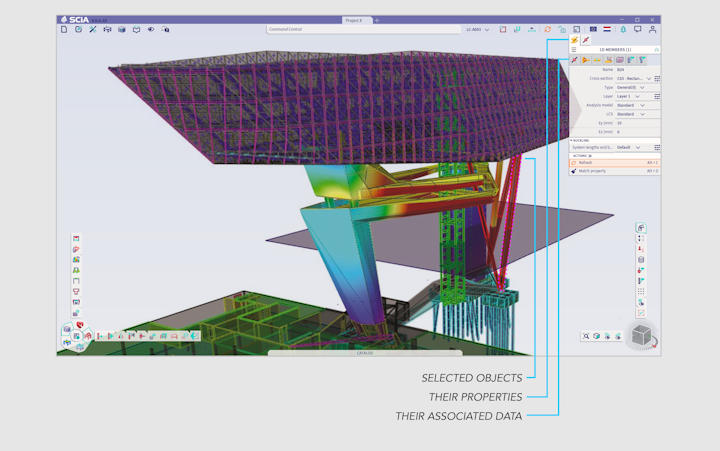720x451 pixels.
Task: Click the navigation view cube
Action: 642,336
